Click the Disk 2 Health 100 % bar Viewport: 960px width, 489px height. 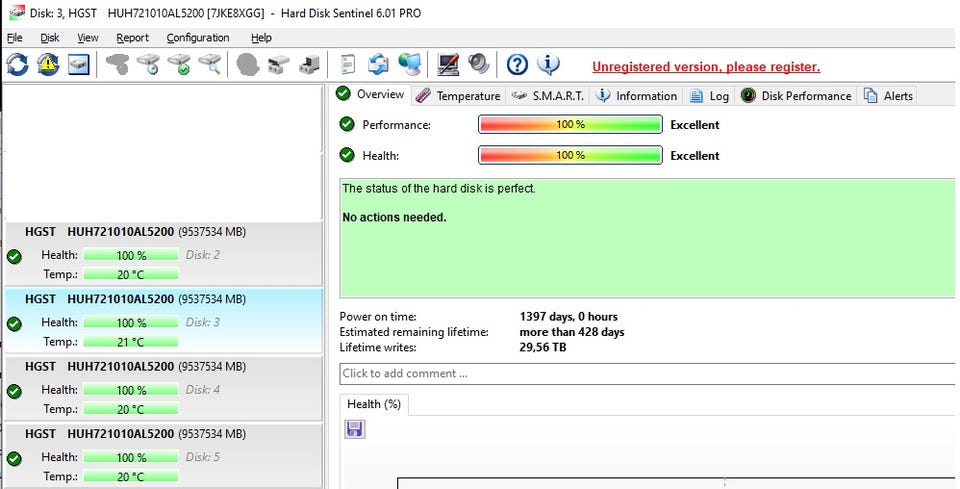click(130, 255)
